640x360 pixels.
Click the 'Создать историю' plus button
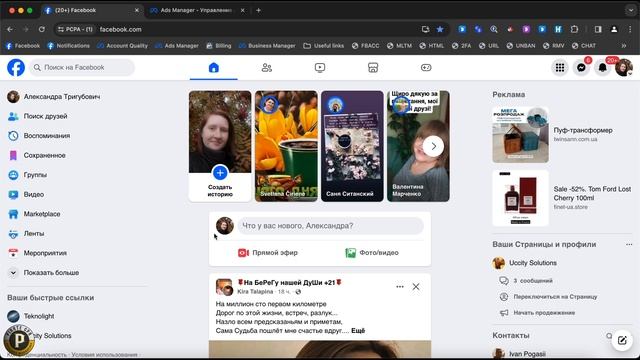(x=220, y=173)
